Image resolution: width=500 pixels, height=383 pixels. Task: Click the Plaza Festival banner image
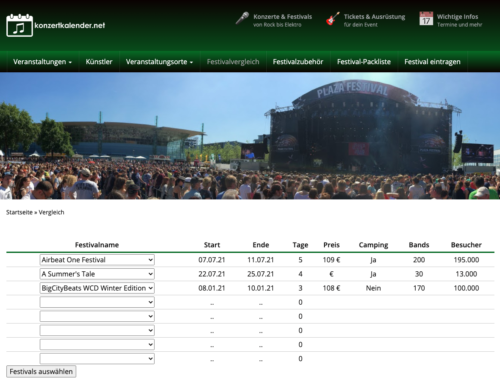click(250, 136)
